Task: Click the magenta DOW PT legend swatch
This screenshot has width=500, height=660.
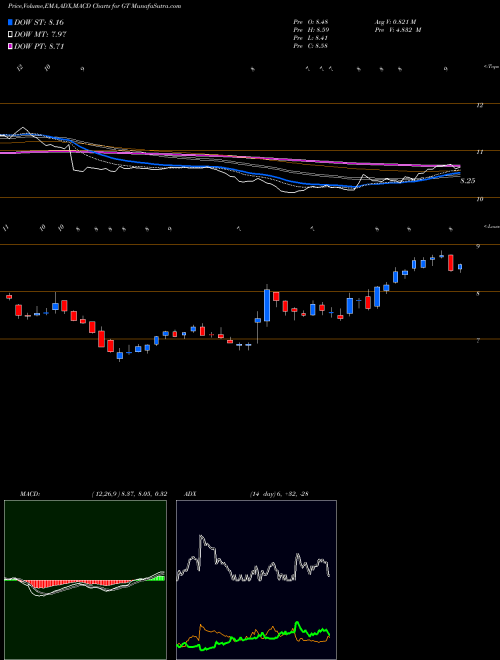Action: point(10,46)
